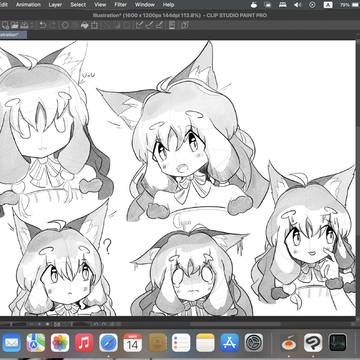360x360 pixels.
Task: Open Photos from the Dock
Action: pyautogui.click(x=60, y=343)
